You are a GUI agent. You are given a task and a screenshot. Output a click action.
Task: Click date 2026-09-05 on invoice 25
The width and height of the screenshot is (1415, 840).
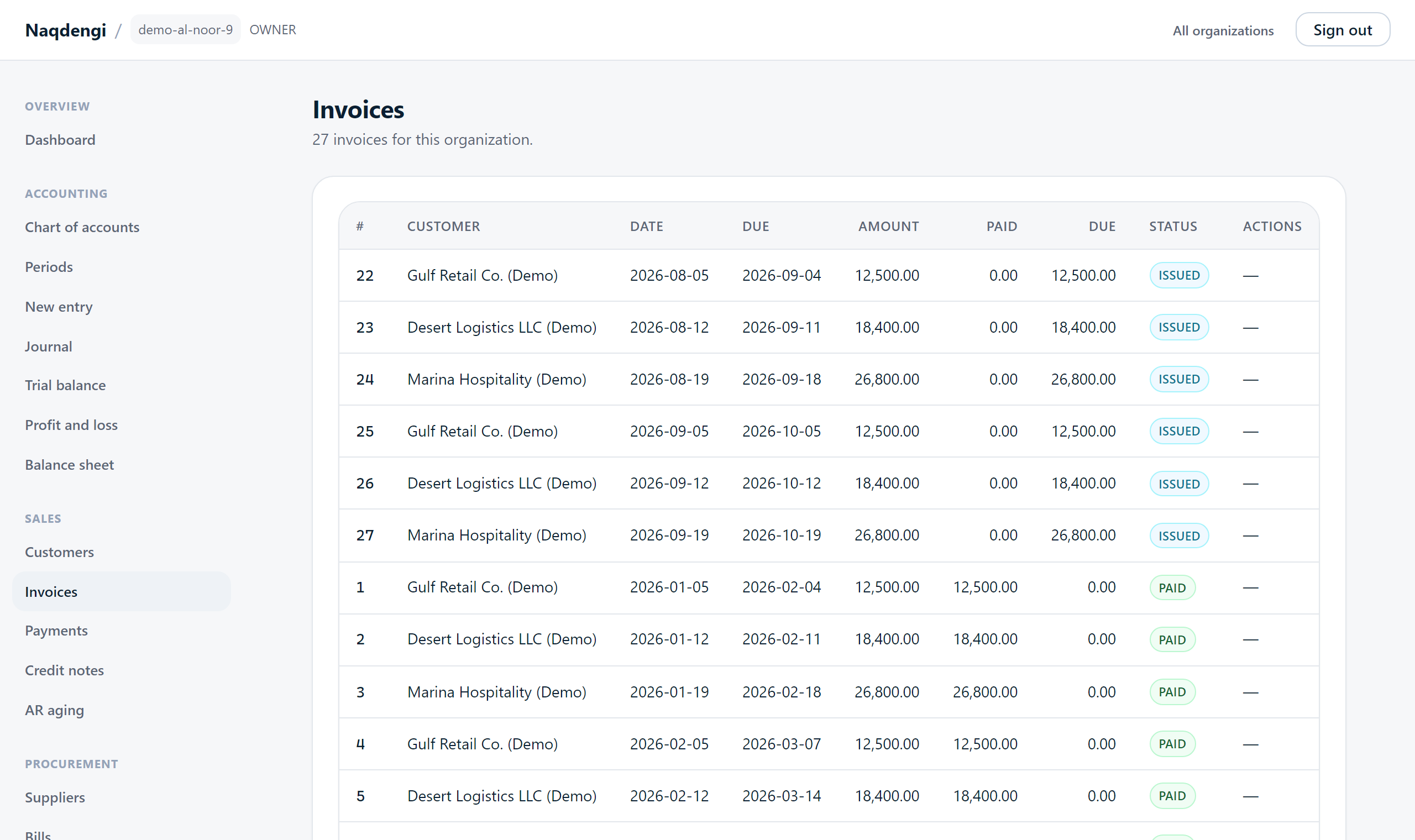[x=669, y=431]
